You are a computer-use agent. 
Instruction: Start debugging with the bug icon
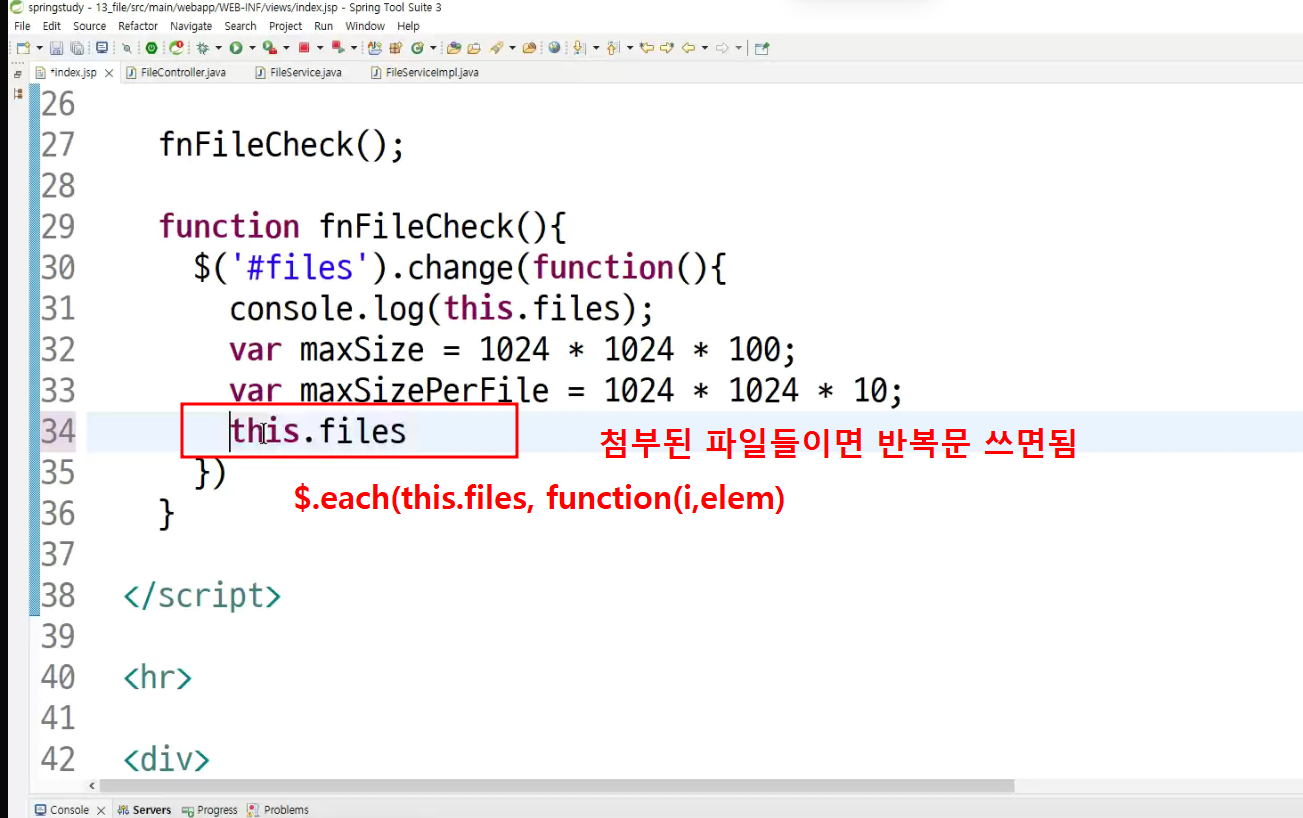(x=203, y=47)
